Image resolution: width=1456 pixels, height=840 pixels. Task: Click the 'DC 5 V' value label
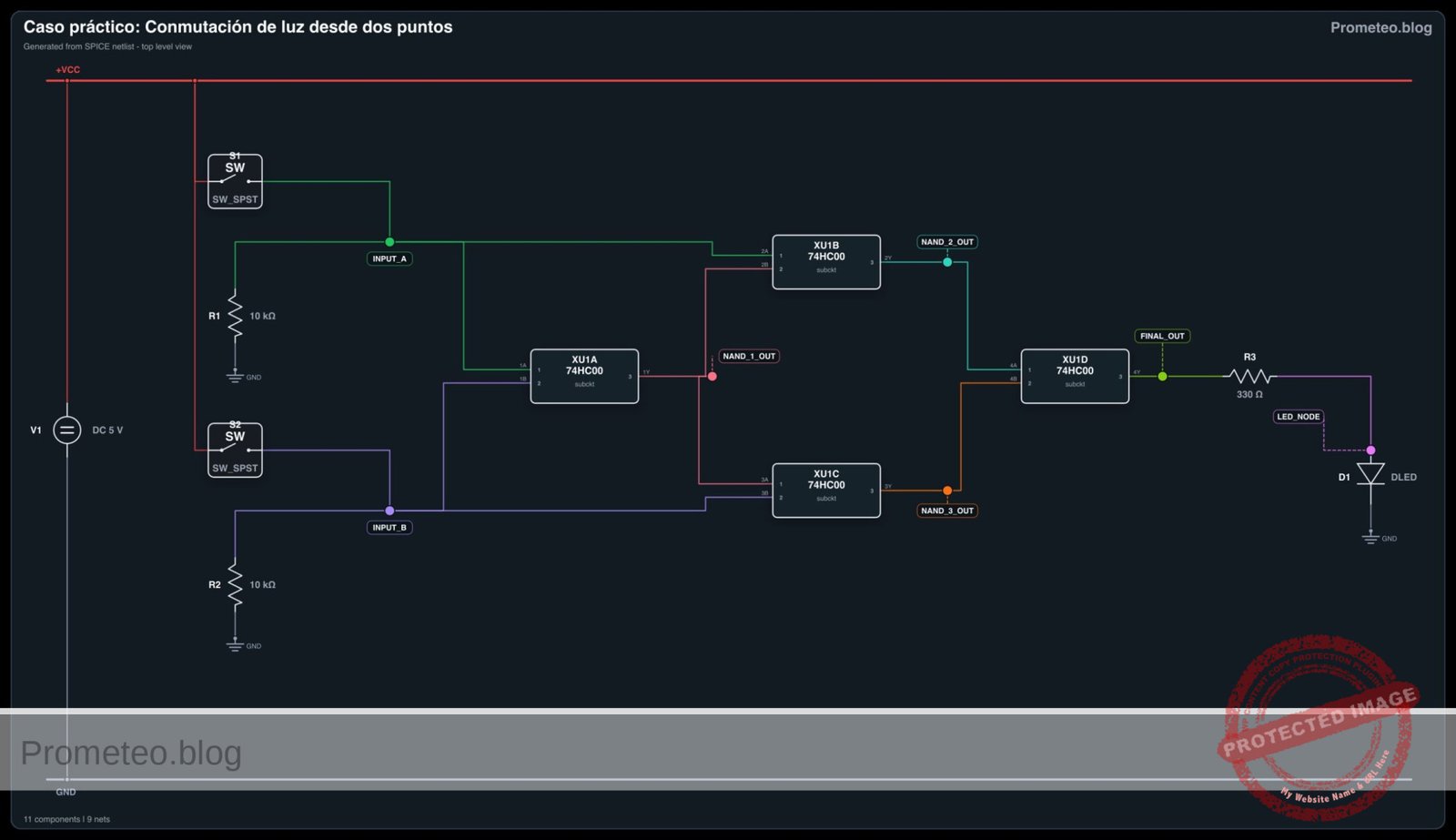107,430
